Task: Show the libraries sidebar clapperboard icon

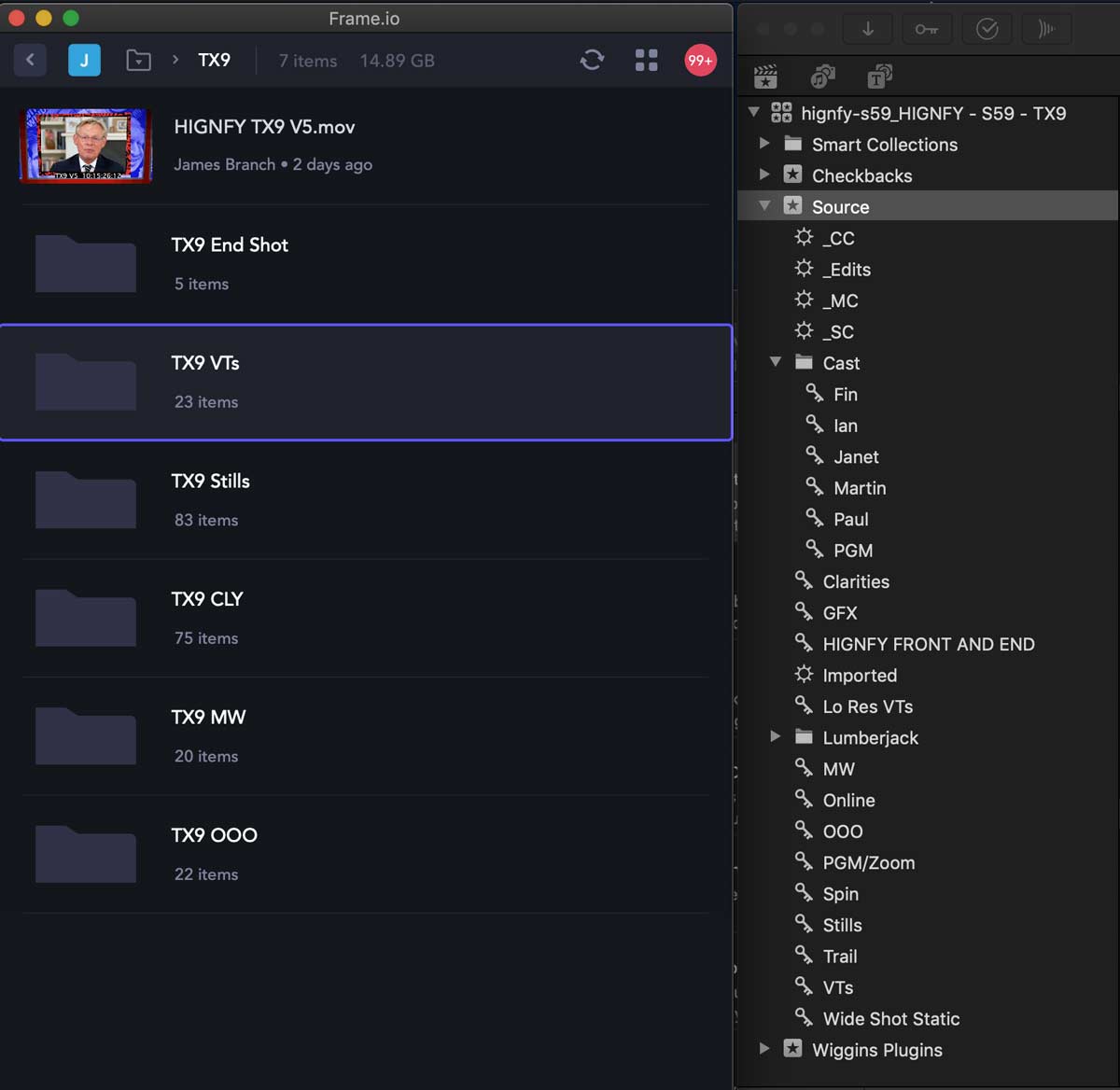Action: click(765, 77)
